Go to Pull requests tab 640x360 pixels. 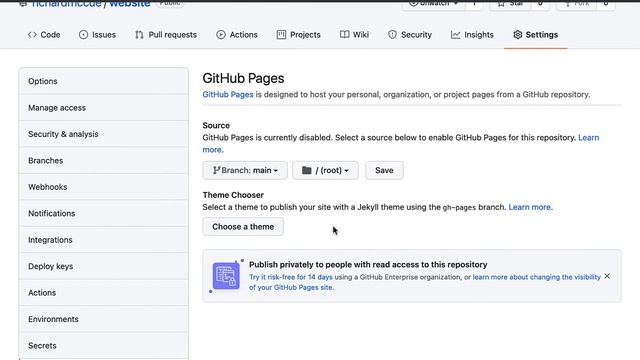coord(166,35)
